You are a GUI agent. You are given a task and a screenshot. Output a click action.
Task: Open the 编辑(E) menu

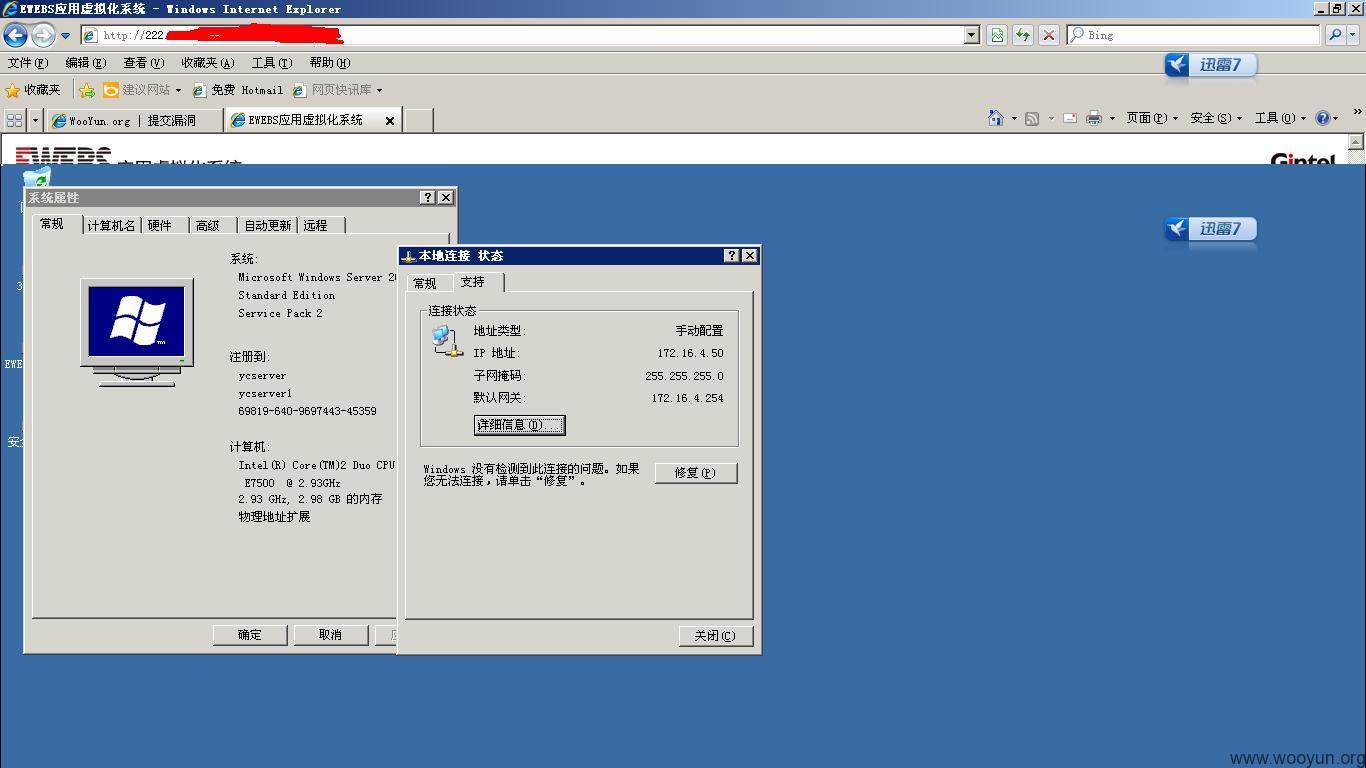tap(86, 63)
